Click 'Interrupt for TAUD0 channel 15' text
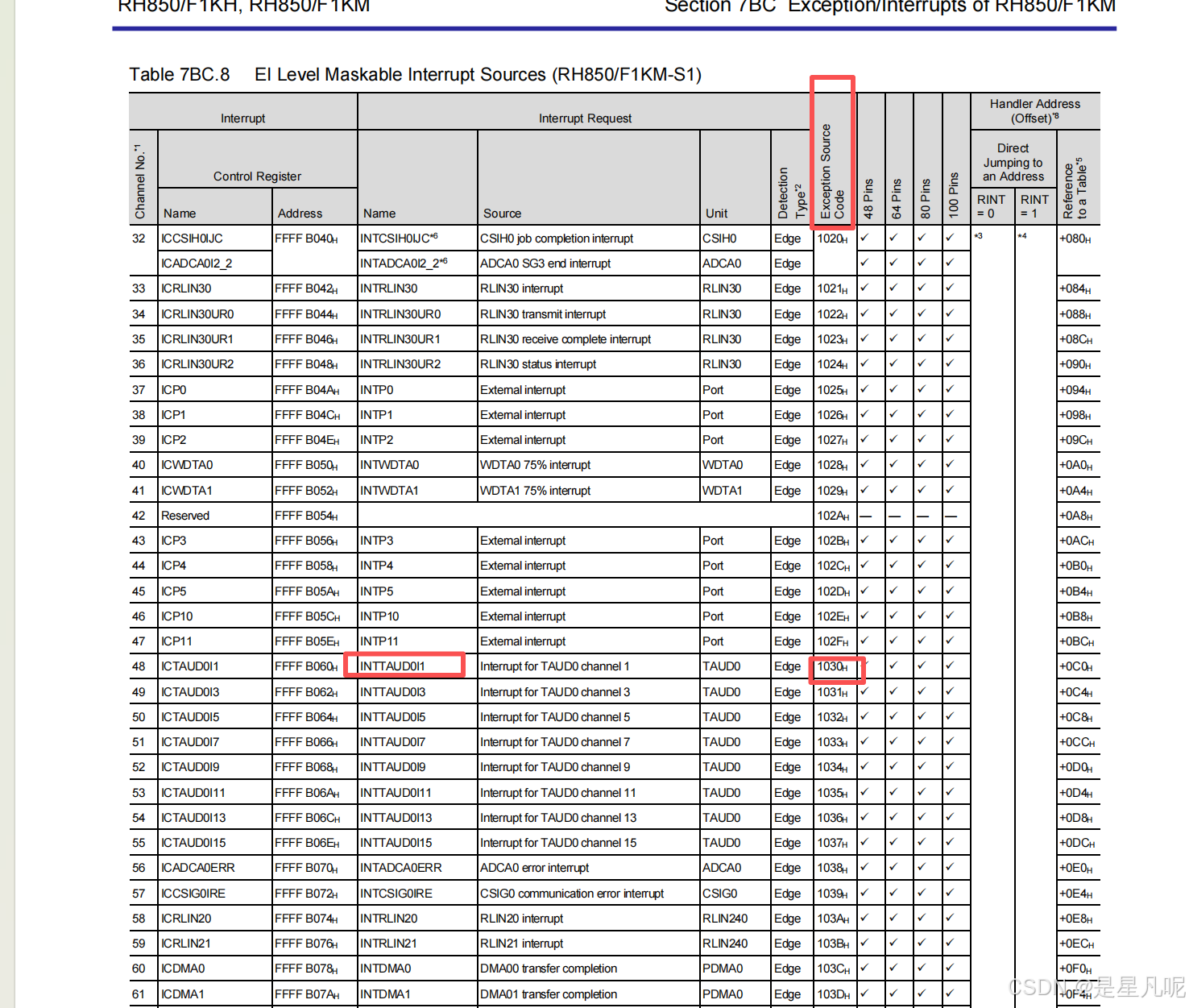 click(558, 843)
